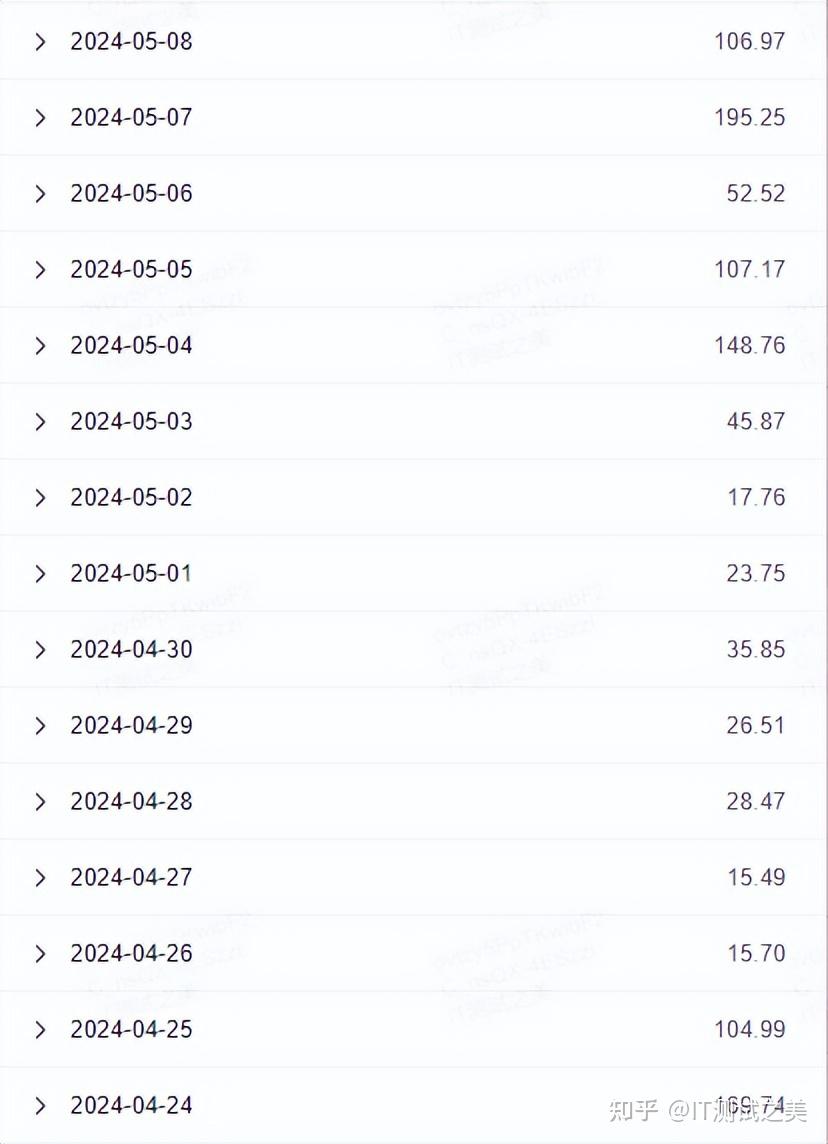The image size is (828, 1144).
Task: Select the 195.25 amount value
Action: coord(750,117)
